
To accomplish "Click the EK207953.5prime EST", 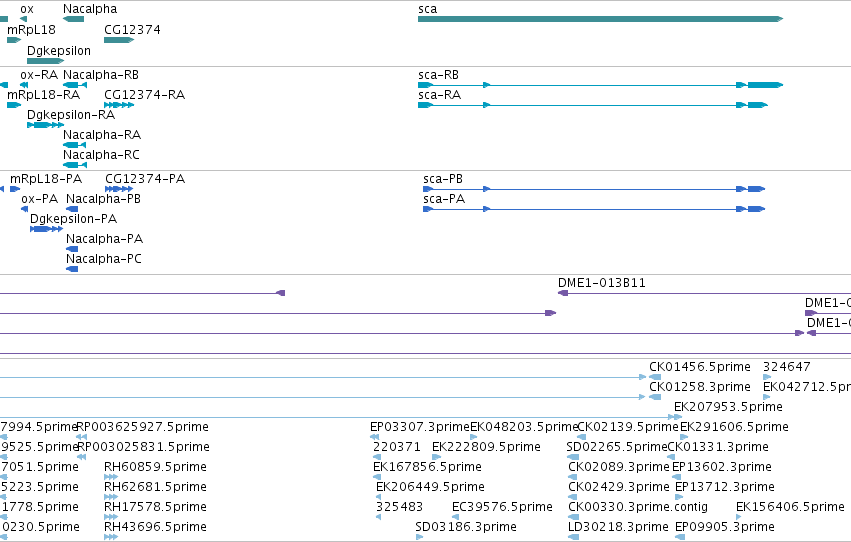I will click(678, 418).
